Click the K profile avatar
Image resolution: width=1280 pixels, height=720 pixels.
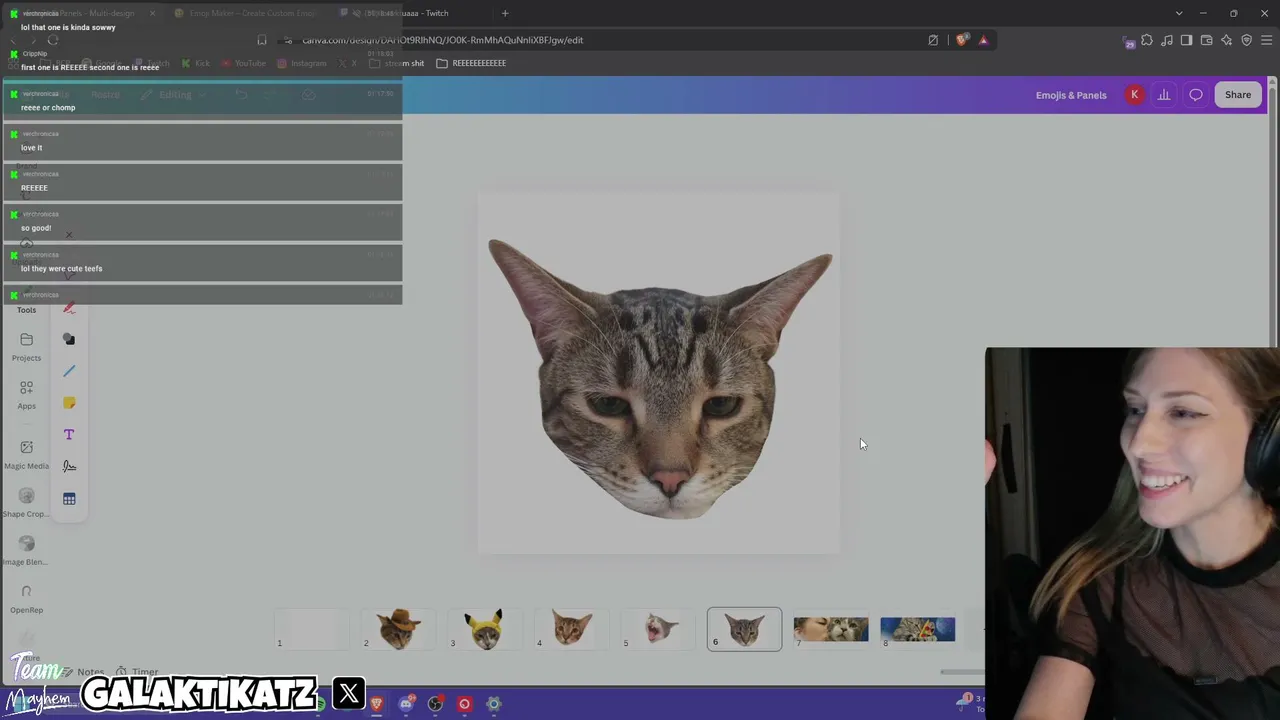coord(1134,95)
